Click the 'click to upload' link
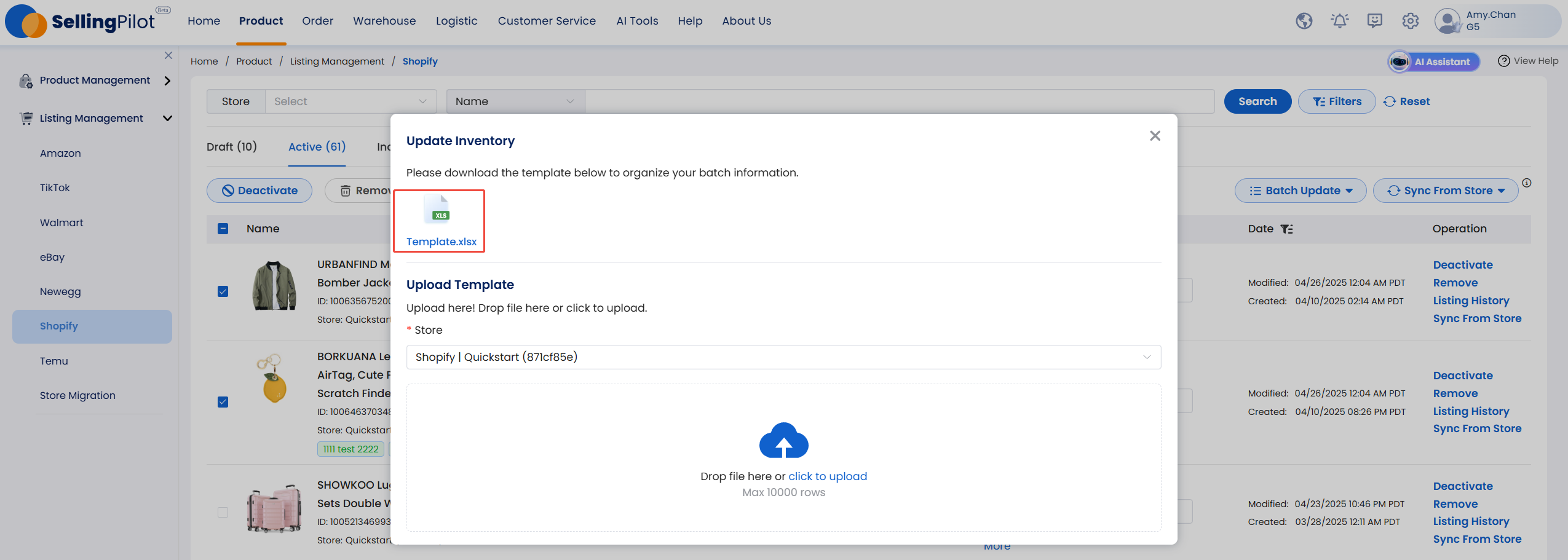The width and height of the screenshot is (1568, 560). (x=828, y=476)
